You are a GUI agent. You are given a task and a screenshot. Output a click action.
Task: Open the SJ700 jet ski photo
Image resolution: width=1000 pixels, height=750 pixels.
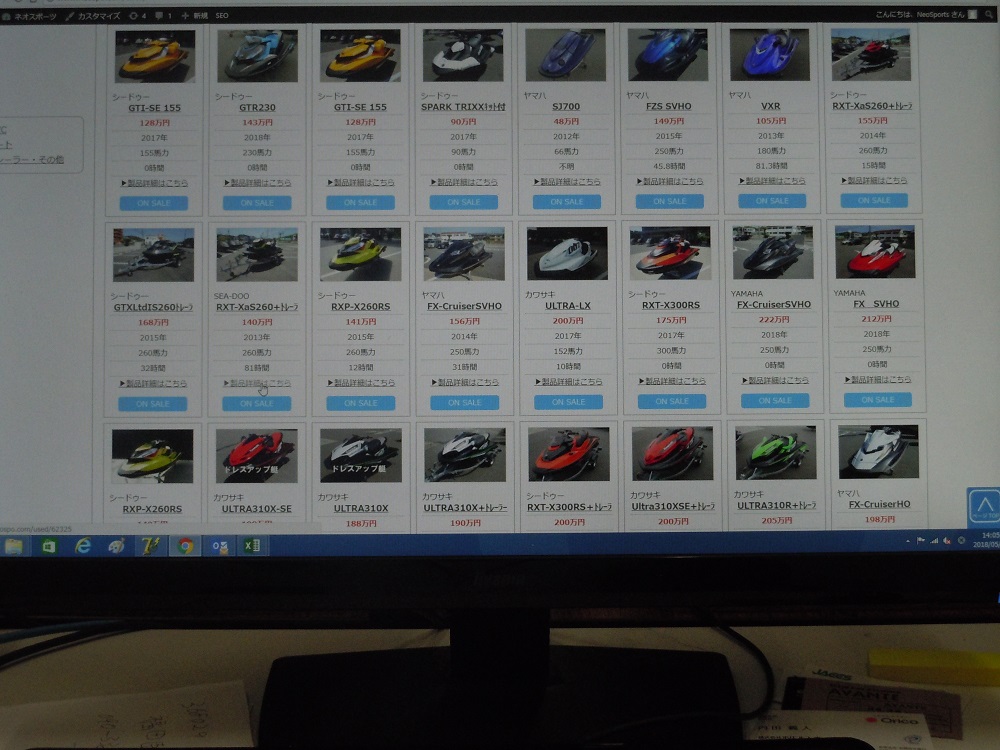pos(566,54)
